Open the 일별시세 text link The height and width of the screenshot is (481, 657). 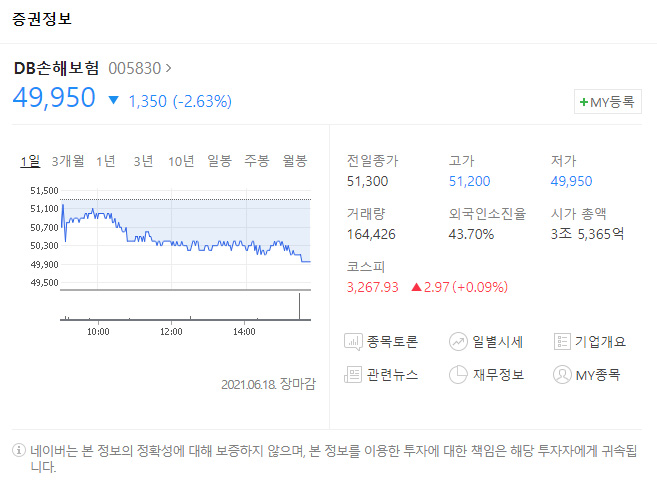498,342
